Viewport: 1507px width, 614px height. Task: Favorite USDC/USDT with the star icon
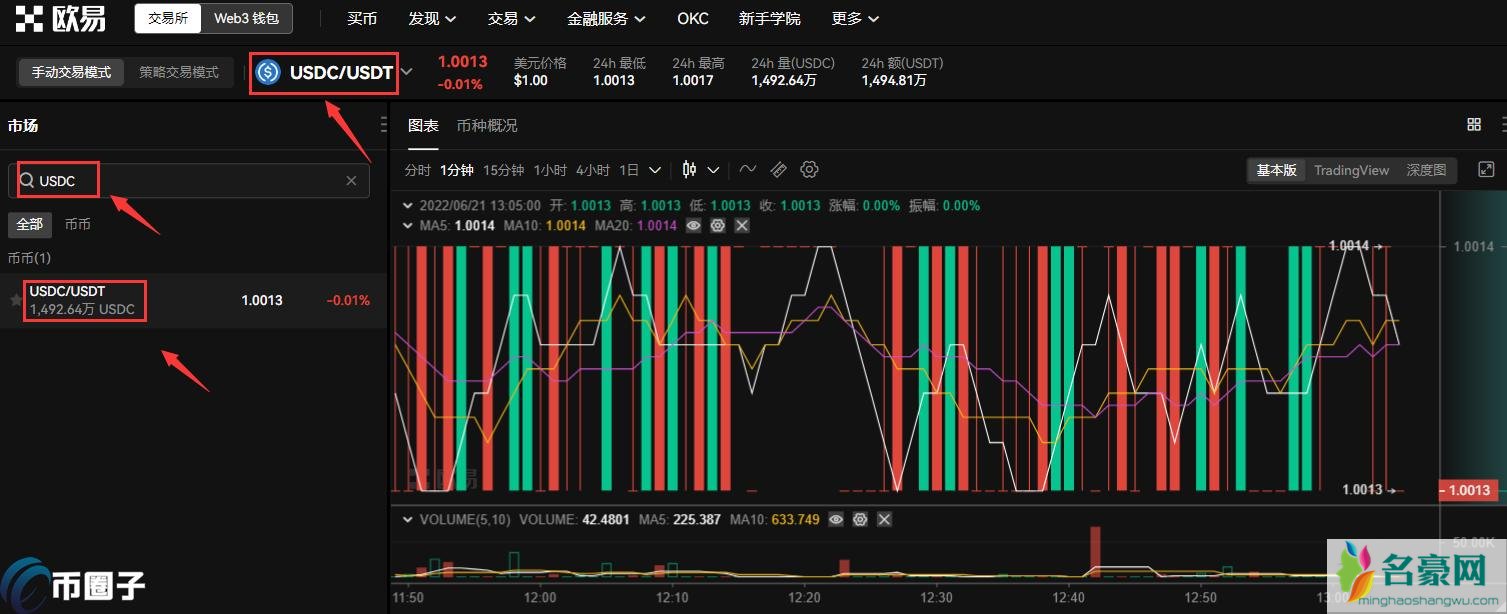point(16,300)
